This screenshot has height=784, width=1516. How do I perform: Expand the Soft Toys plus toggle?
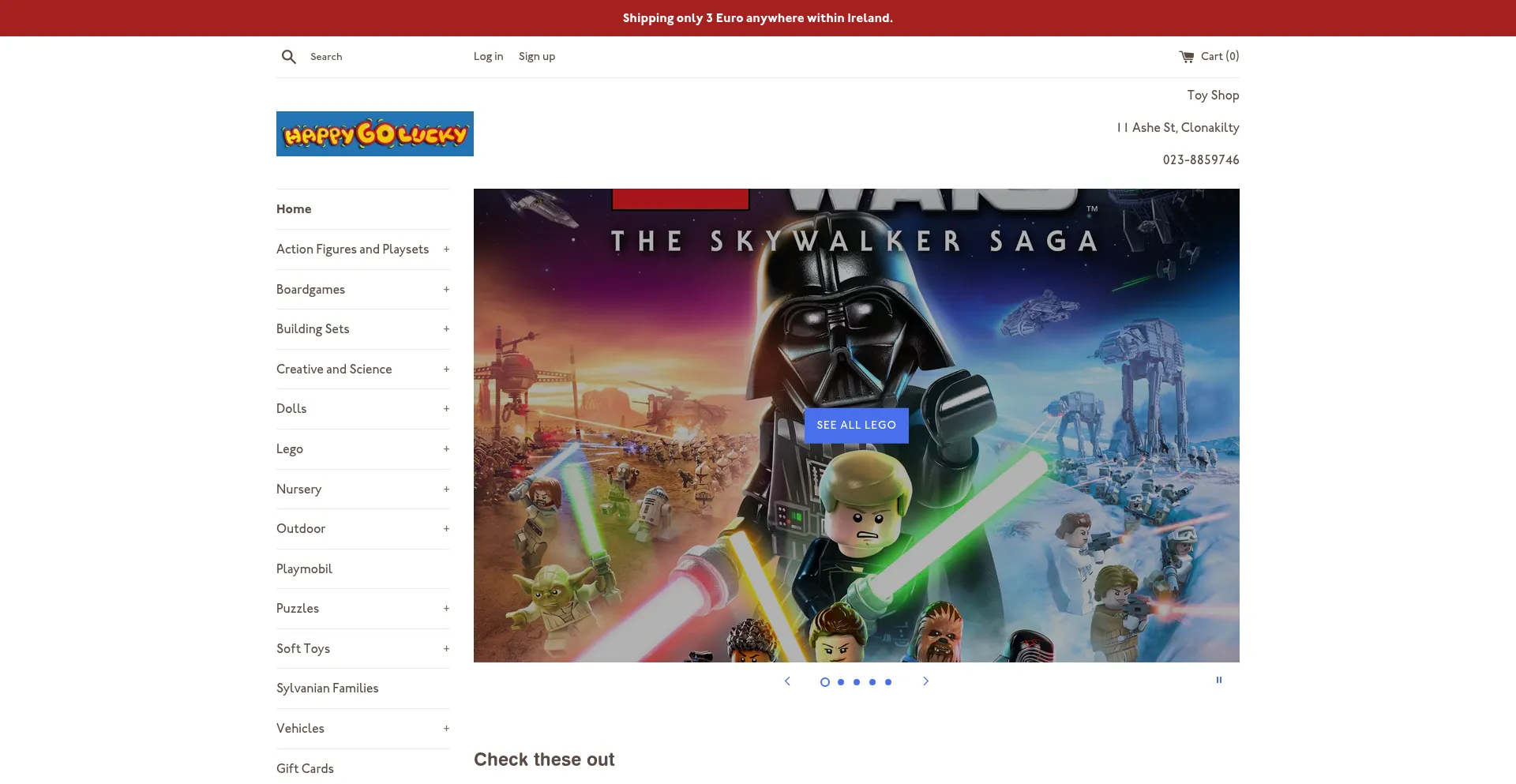[446, 649]
